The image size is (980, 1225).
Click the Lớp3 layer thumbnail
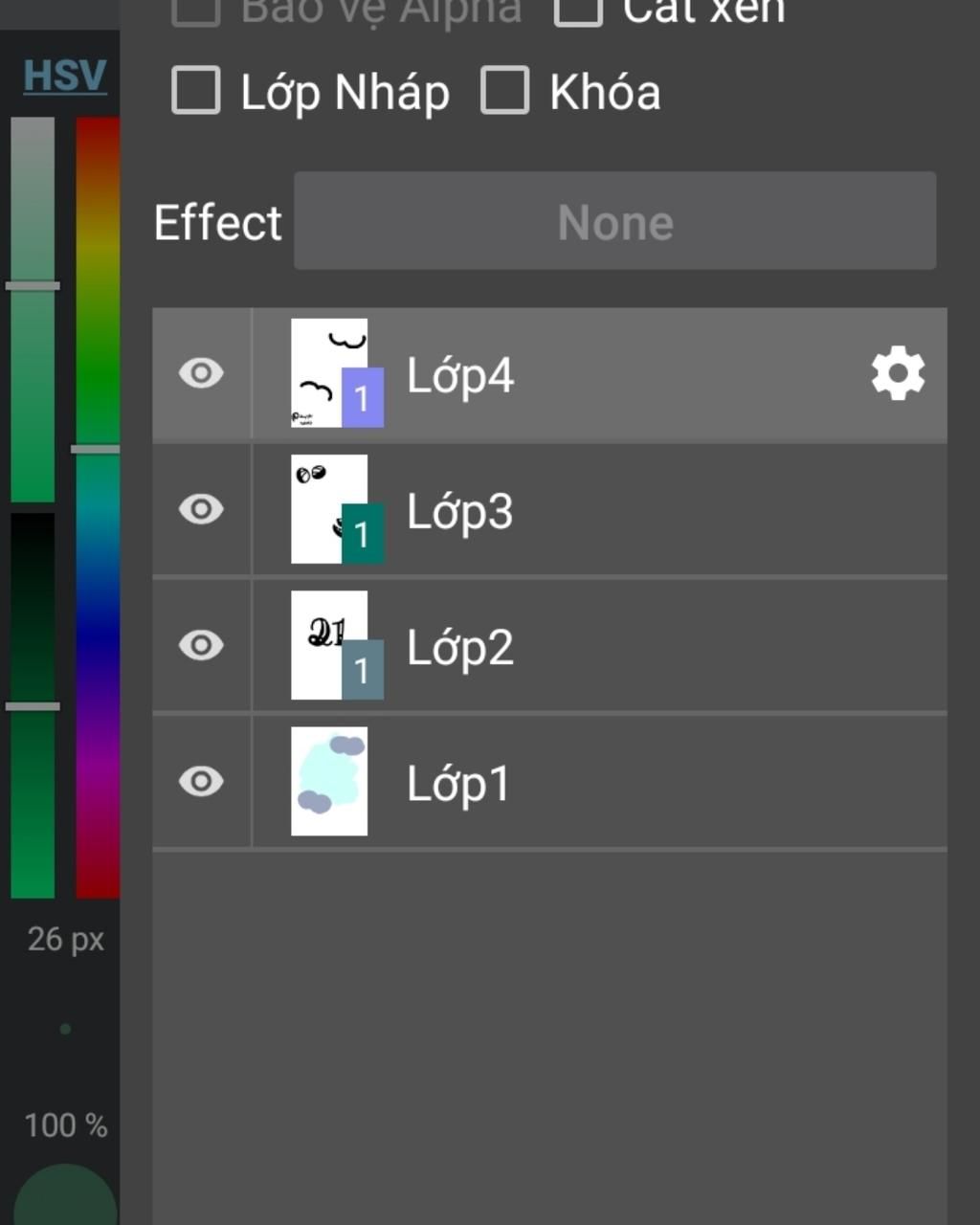(x=329, y=509)
